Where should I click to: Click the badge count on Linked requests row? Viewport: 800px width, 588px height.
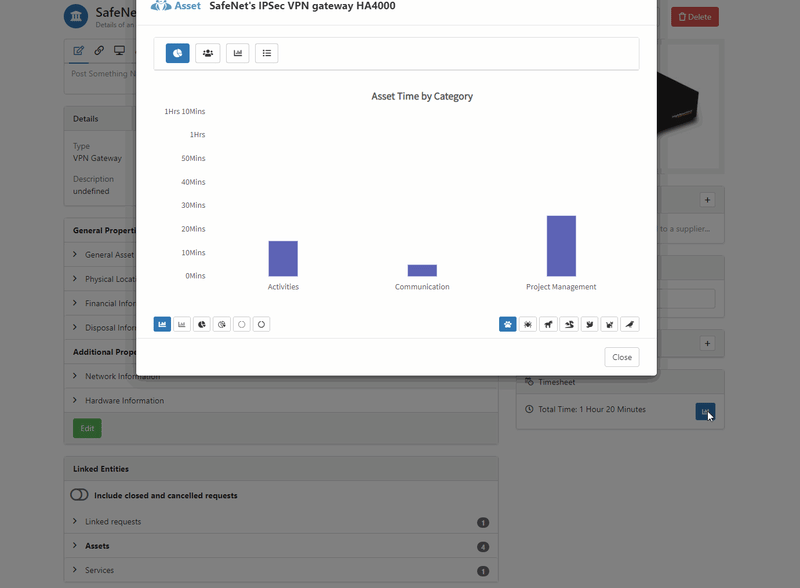(x=483, y=523)
